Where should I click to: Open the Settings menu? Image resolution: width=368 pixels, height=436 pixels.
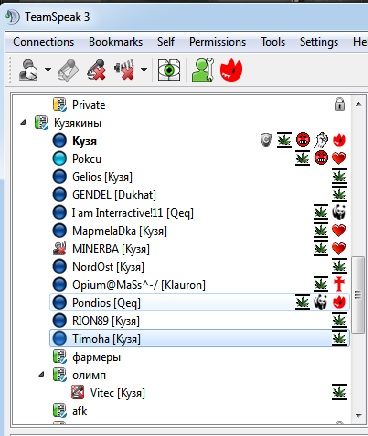[319, 42]
